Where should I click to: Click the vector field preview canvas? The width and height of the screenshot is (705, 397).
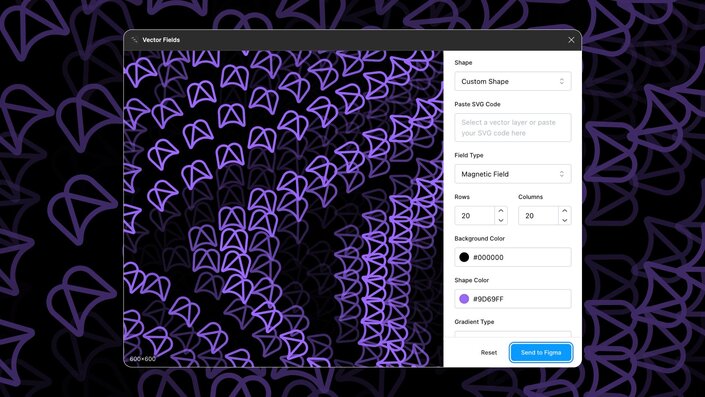point(284,208)
